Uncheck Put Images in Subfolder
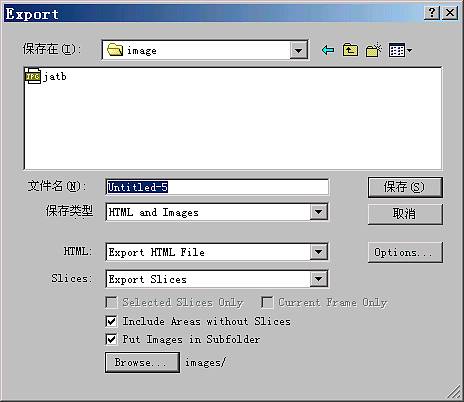 click(111, 339)
